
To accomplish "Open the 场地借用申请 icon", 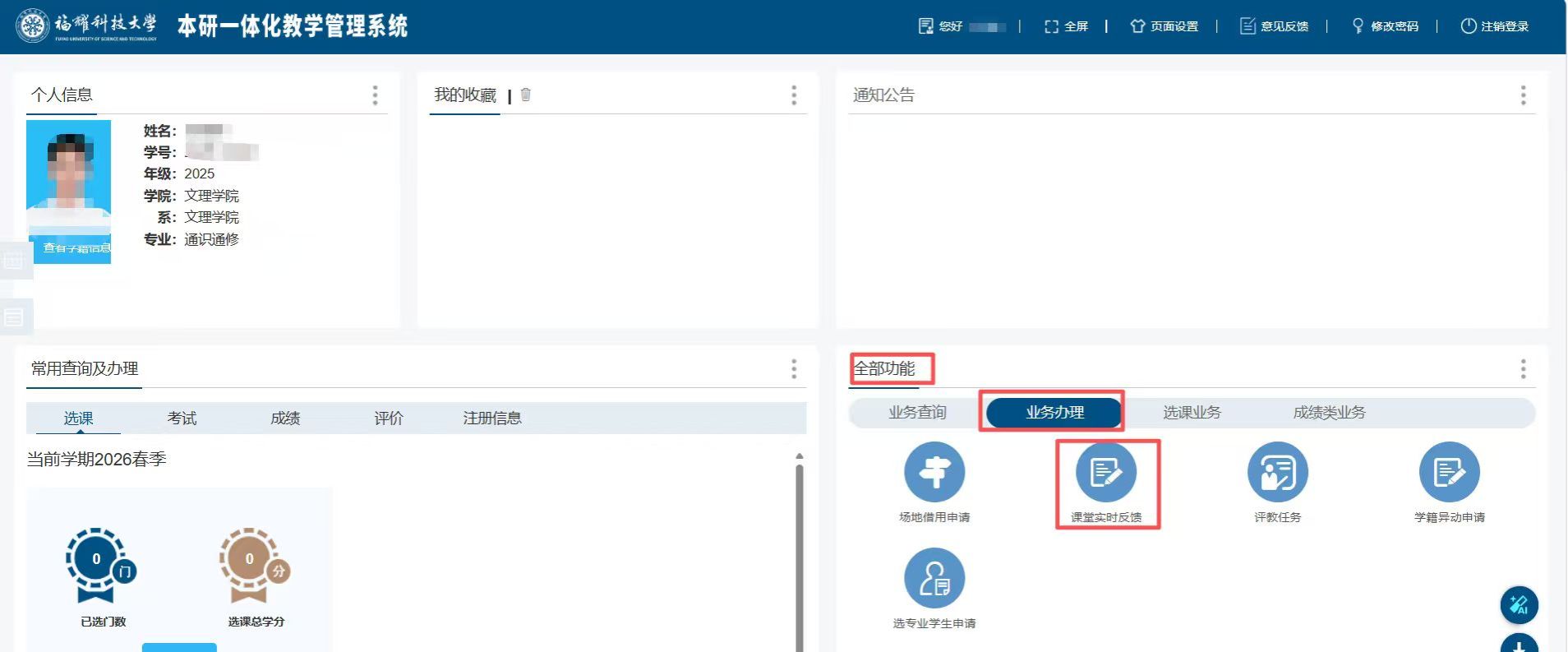I will pos(934,473).
